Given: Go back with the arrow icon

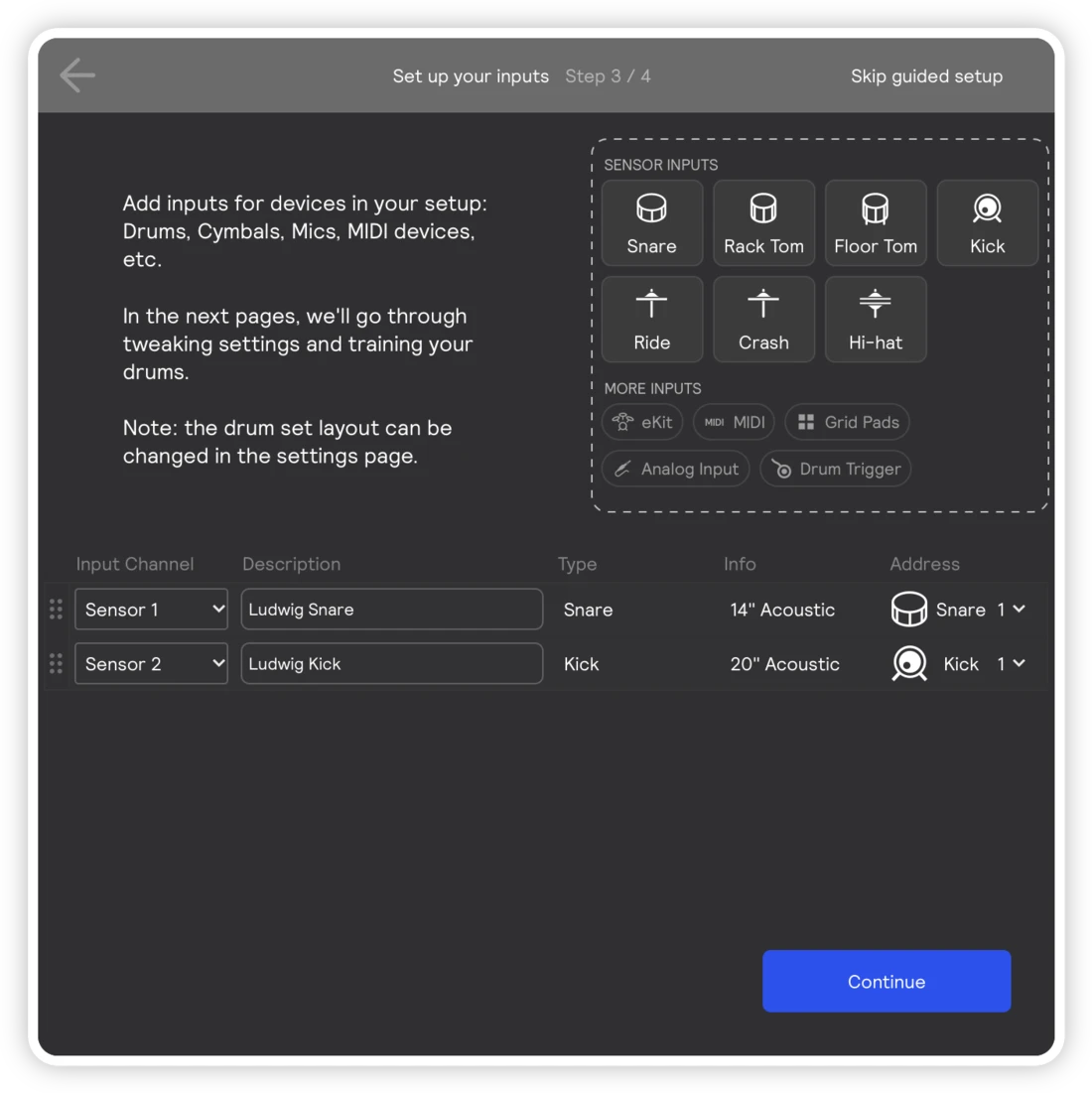Looking at the screenshot, I should [77, 75].
